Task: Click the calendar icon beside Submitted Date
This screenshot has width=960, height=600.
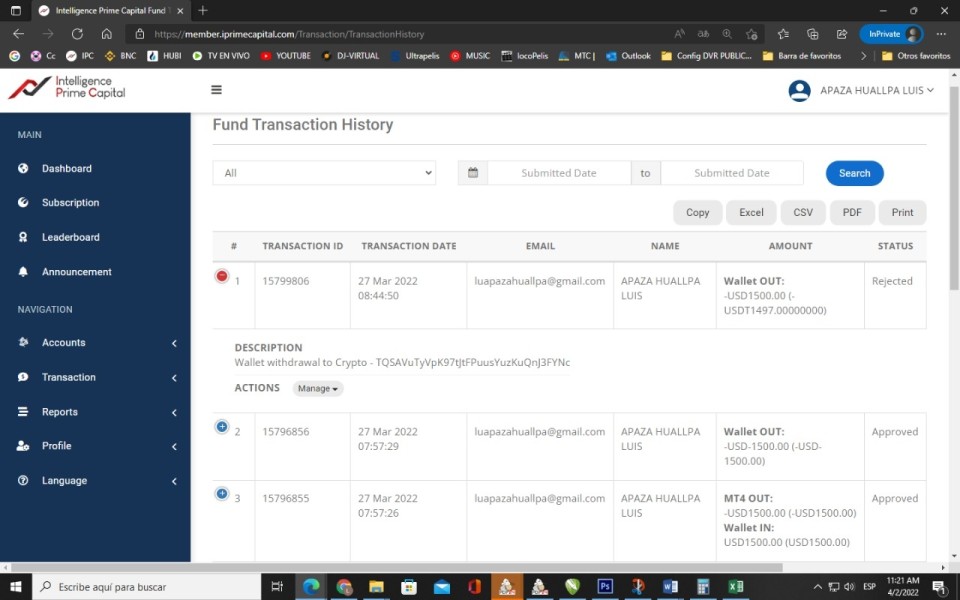Action: [x=473, y=173]
